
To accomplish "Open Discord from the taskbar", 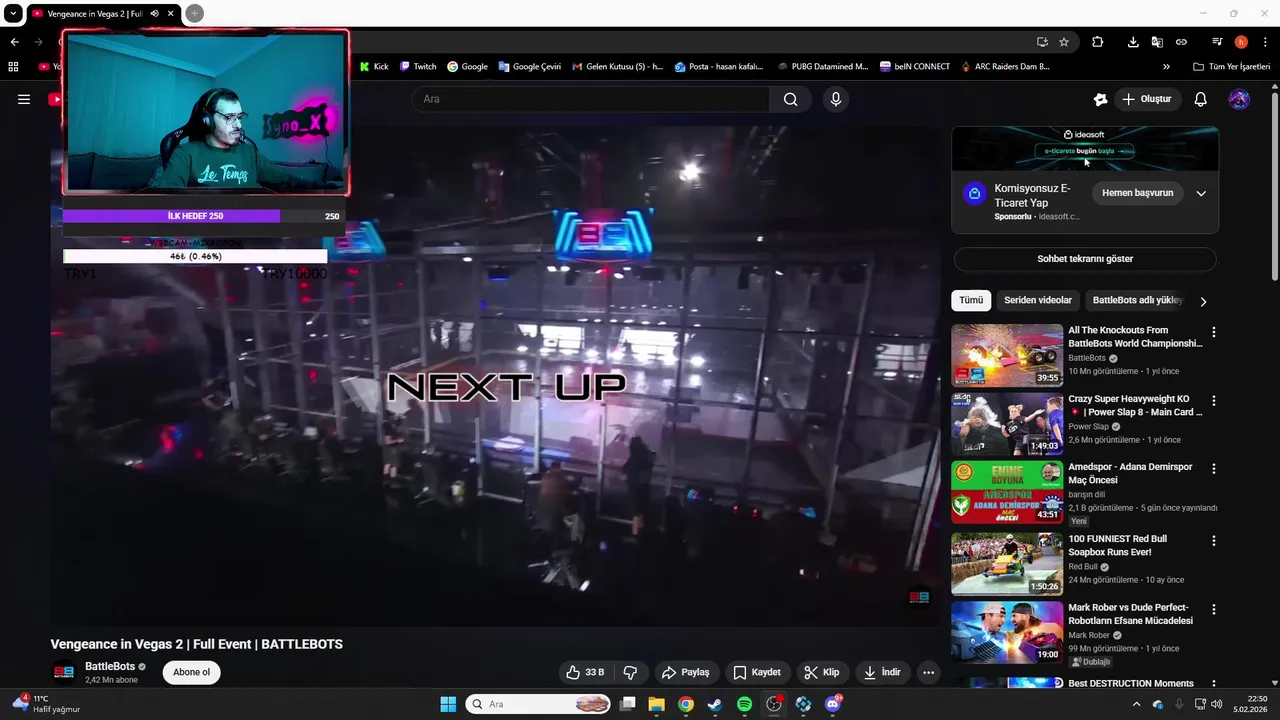I will coord(833,704).
